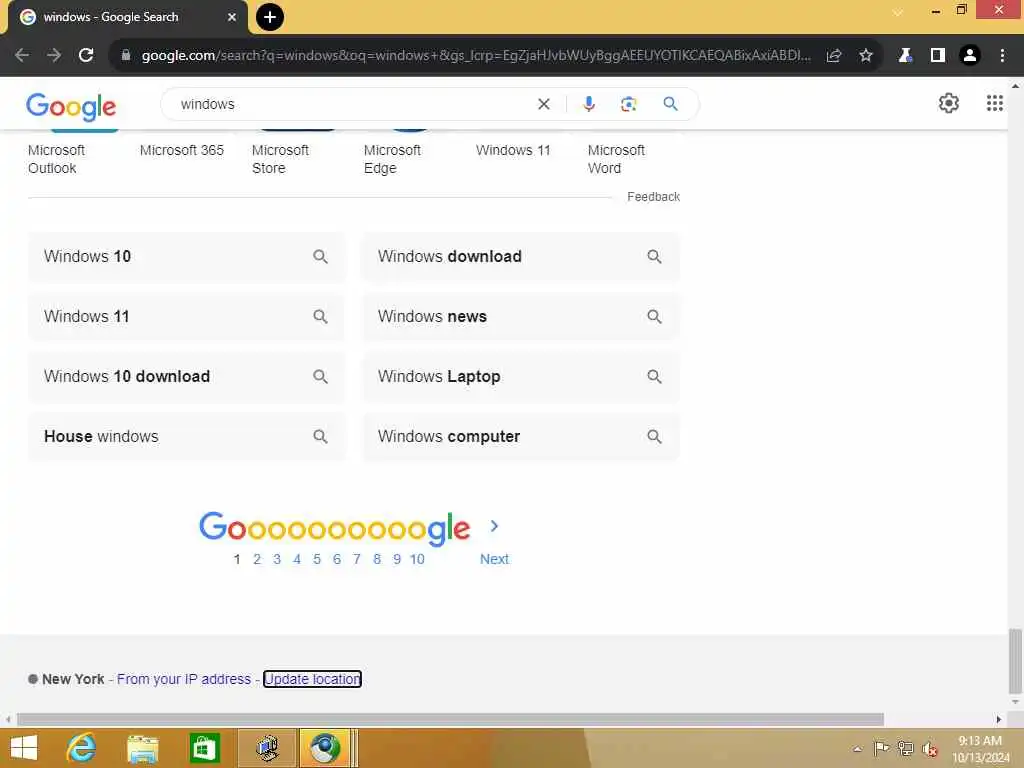Click the Next results link
Viewport: 1024px width, 768px height.
coord(494,560)
